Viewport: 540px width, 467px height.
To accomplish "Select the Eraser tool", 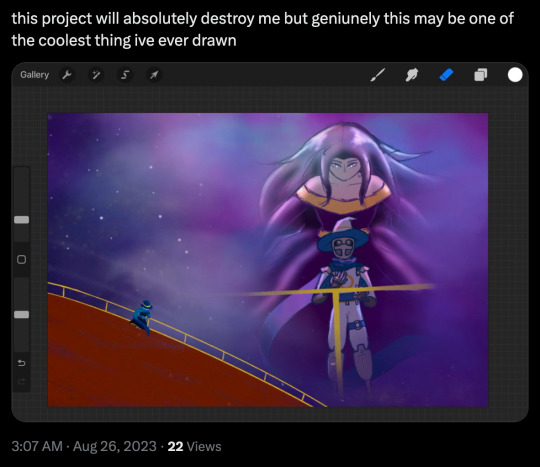I will pos(447,75).
